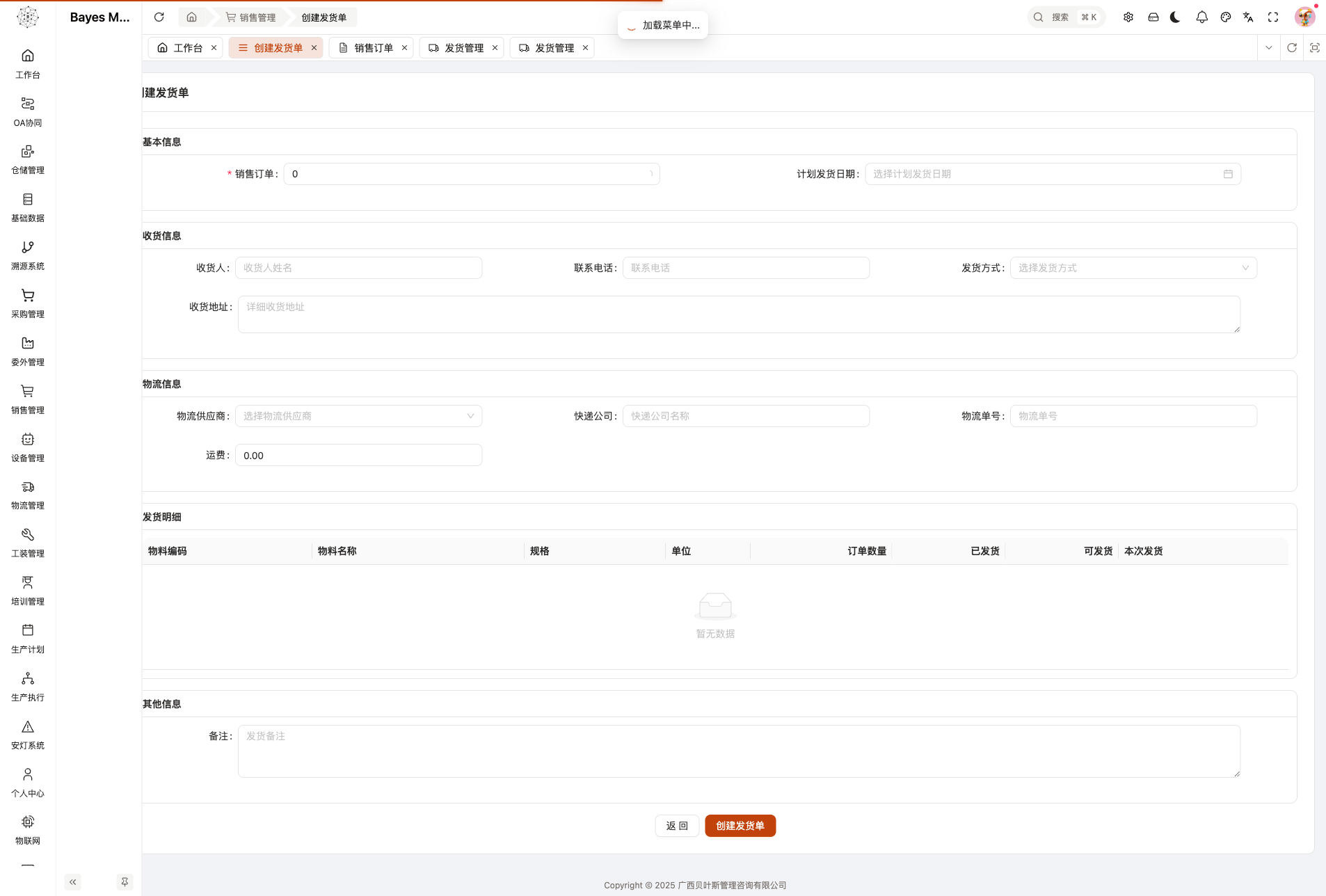Image resolution: width=1326 pixels, height=896 pixels.
Task: Open 生产执行 module in sidebar
Action: (x=28, y=687)
